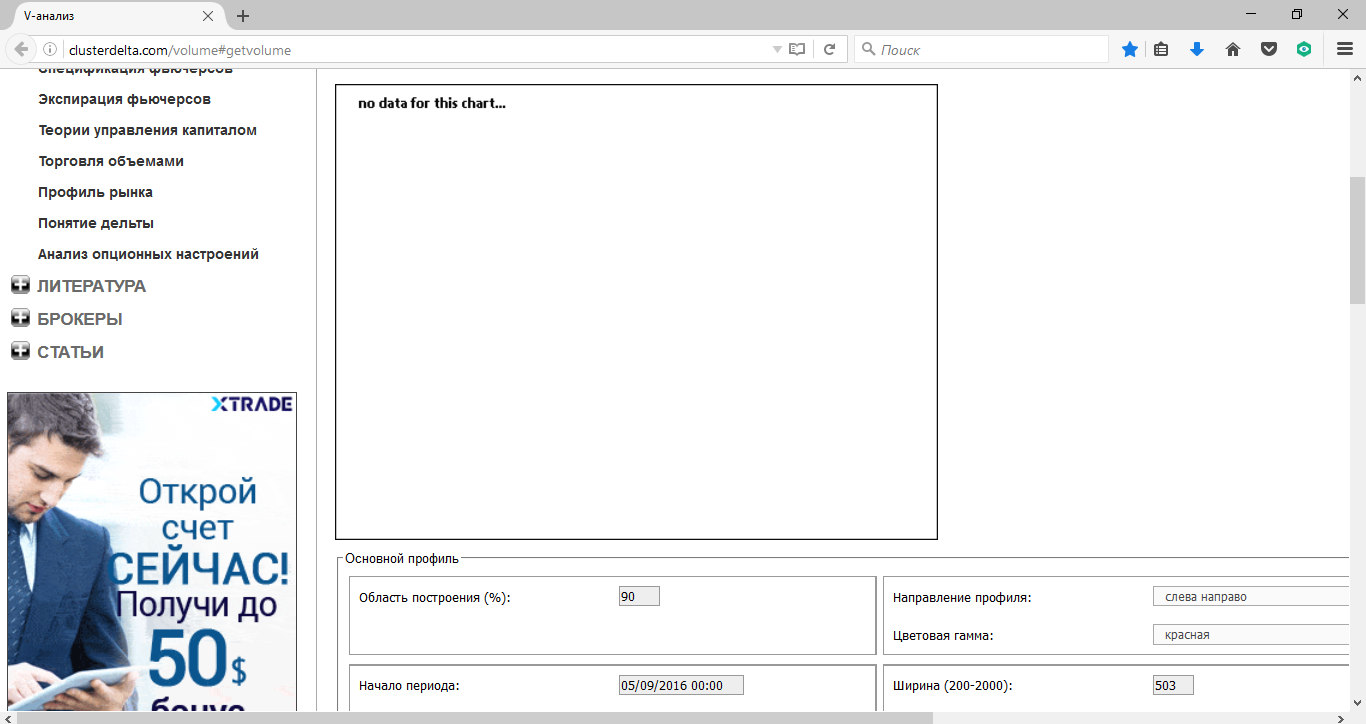Expand the БРОКЕРЫ section plus icon

pos(20,318)
